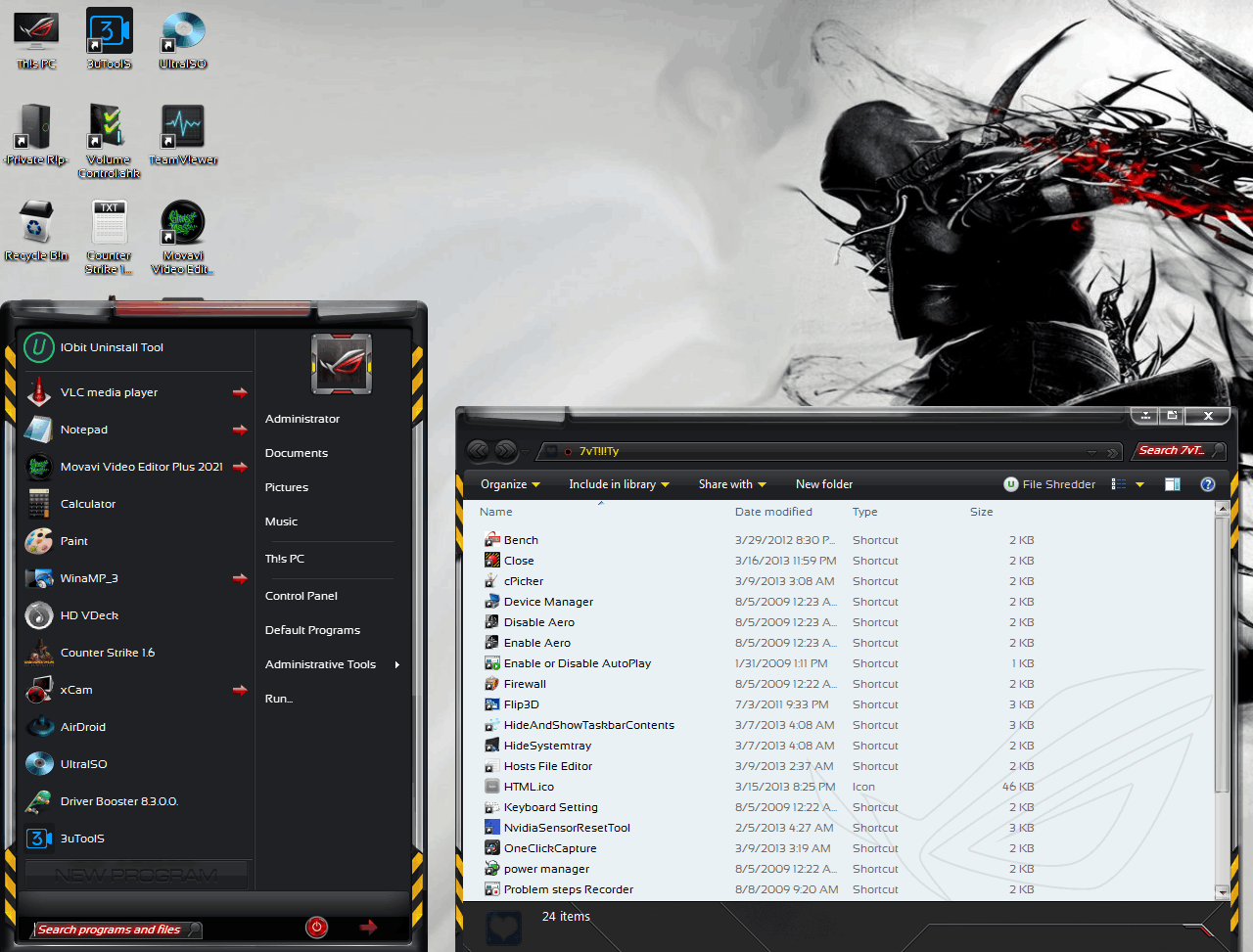1253x952 pixels.
Task: Launch AirDroid from the start menu
Action: coord(136,727)
